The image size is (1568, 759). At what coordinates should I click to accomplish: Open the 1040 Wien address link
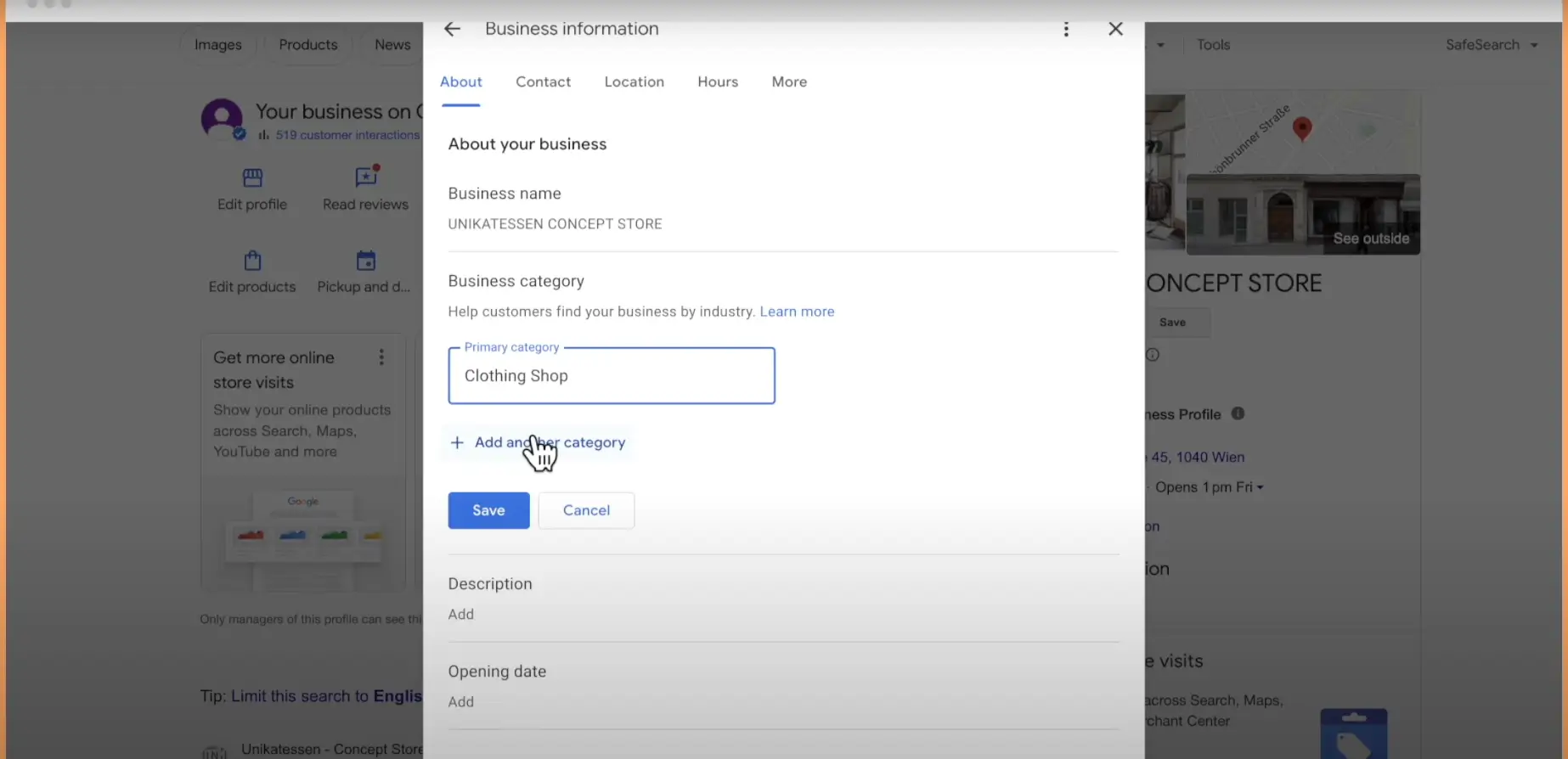pos(1196,457)
